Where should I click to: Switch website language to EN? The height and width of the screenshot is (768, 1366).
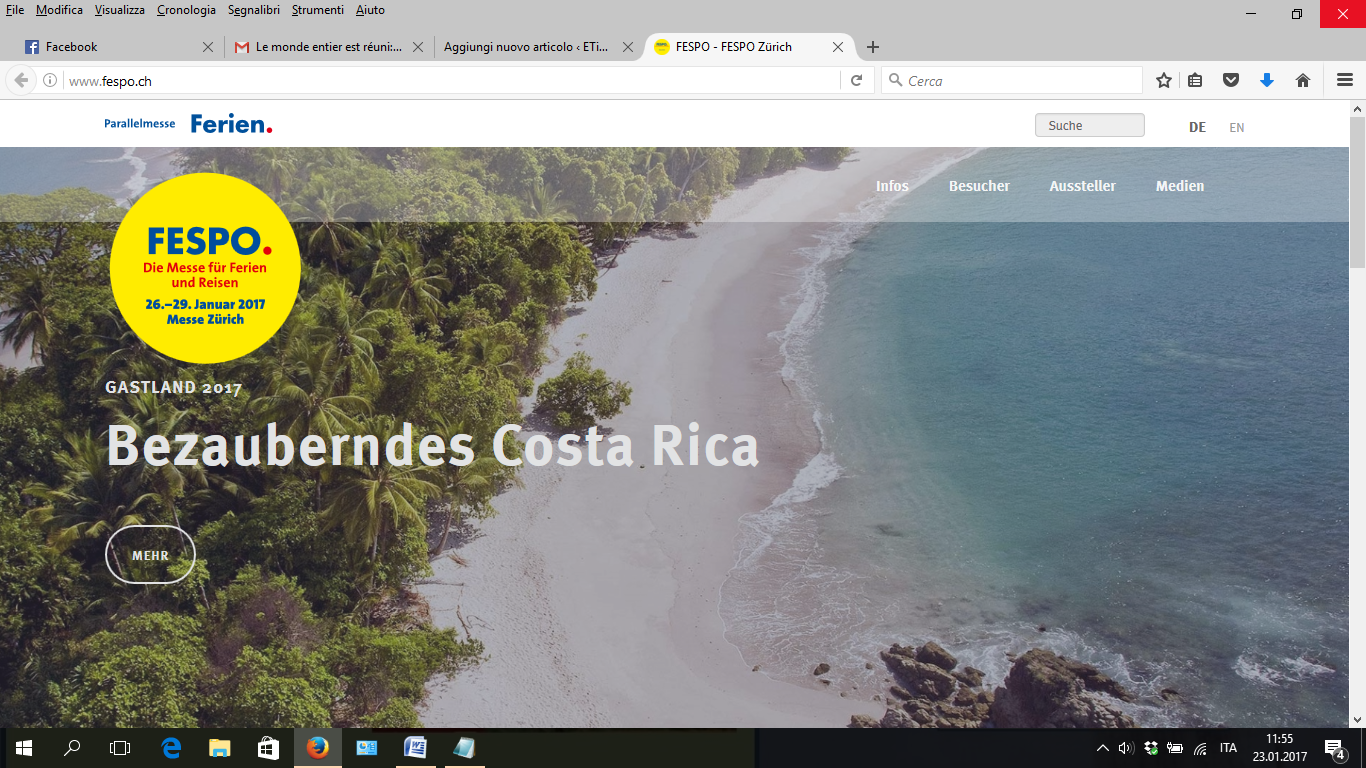(x=1237, y=127)
